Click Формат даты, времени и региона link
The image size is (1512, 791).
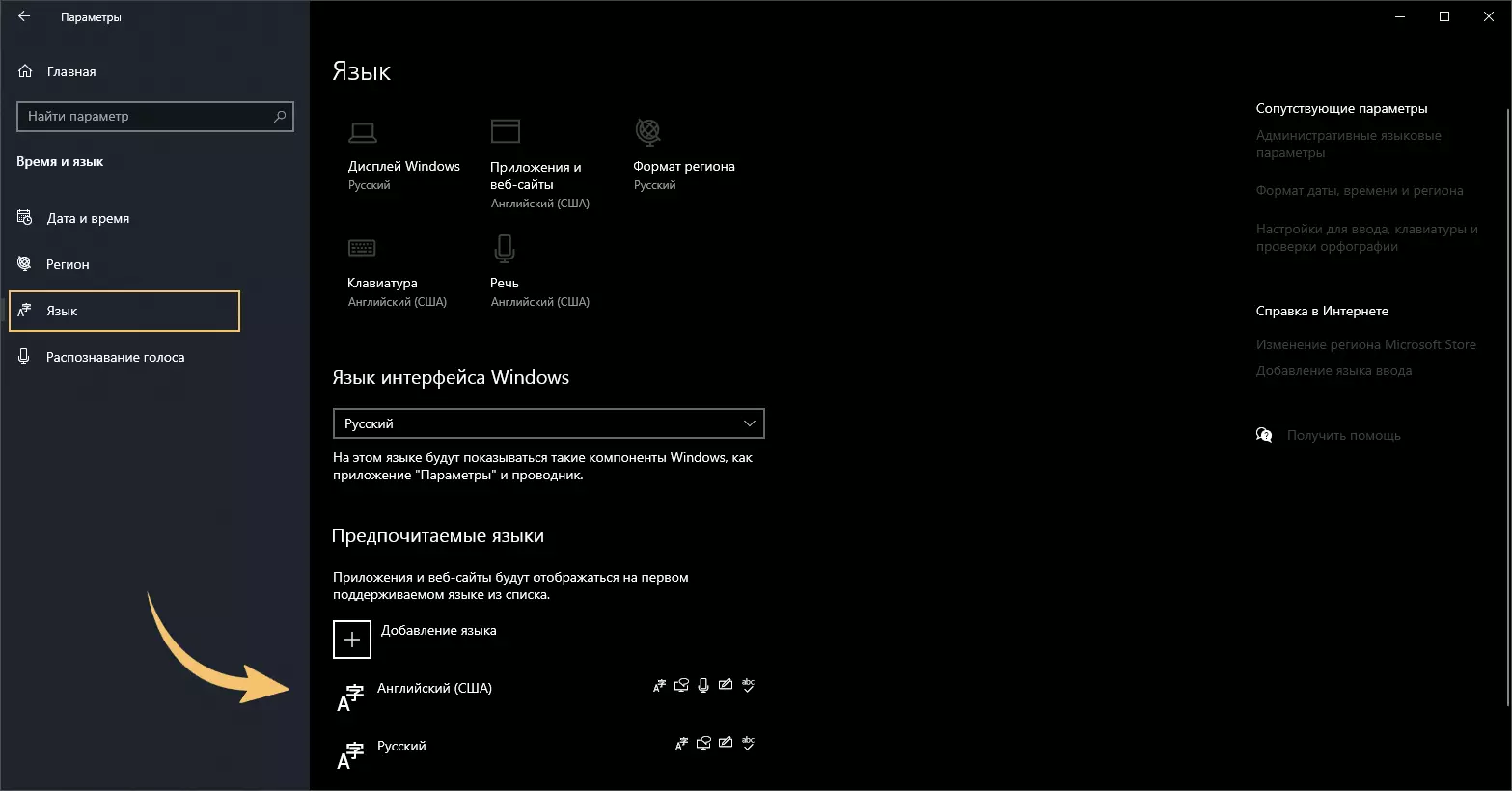[x=1359, y=191]
